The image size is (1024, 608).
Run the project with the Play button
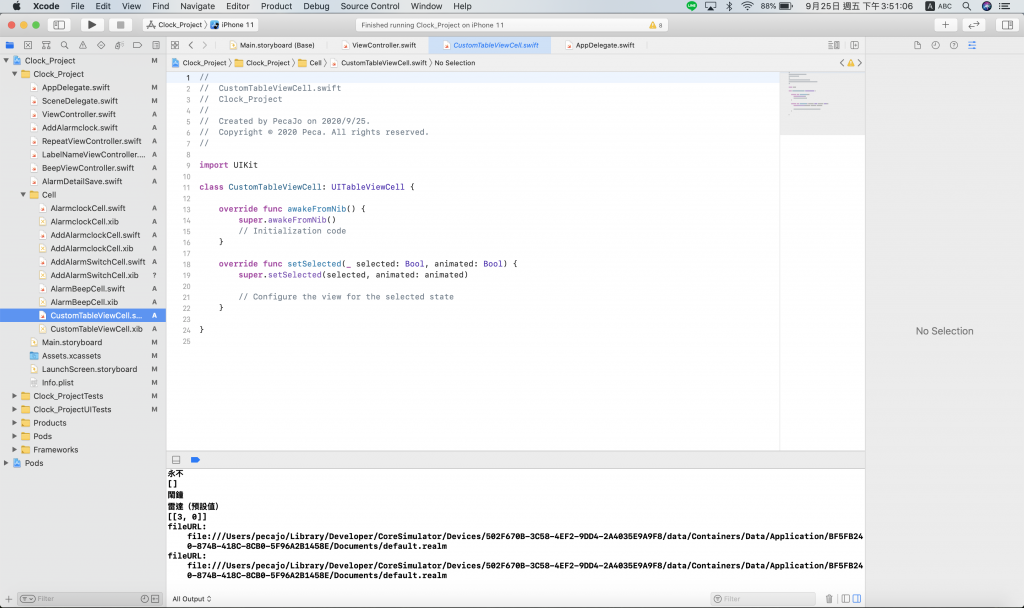pyautogui.click(x=92, y=25)
